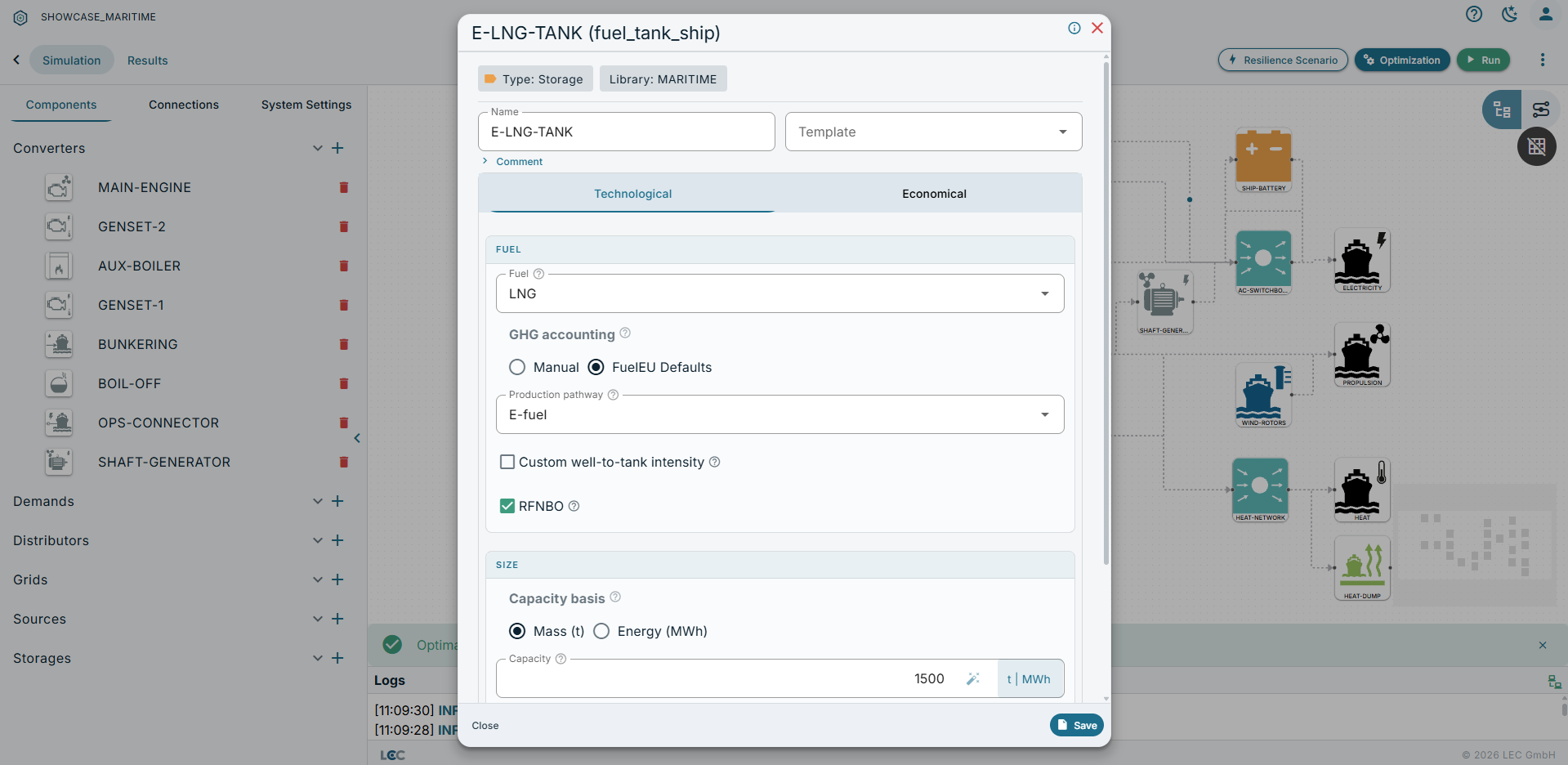This screenshot has height=765, width=1568.
Task: Open the dialog info icon
Action: tap(1074, 28)
